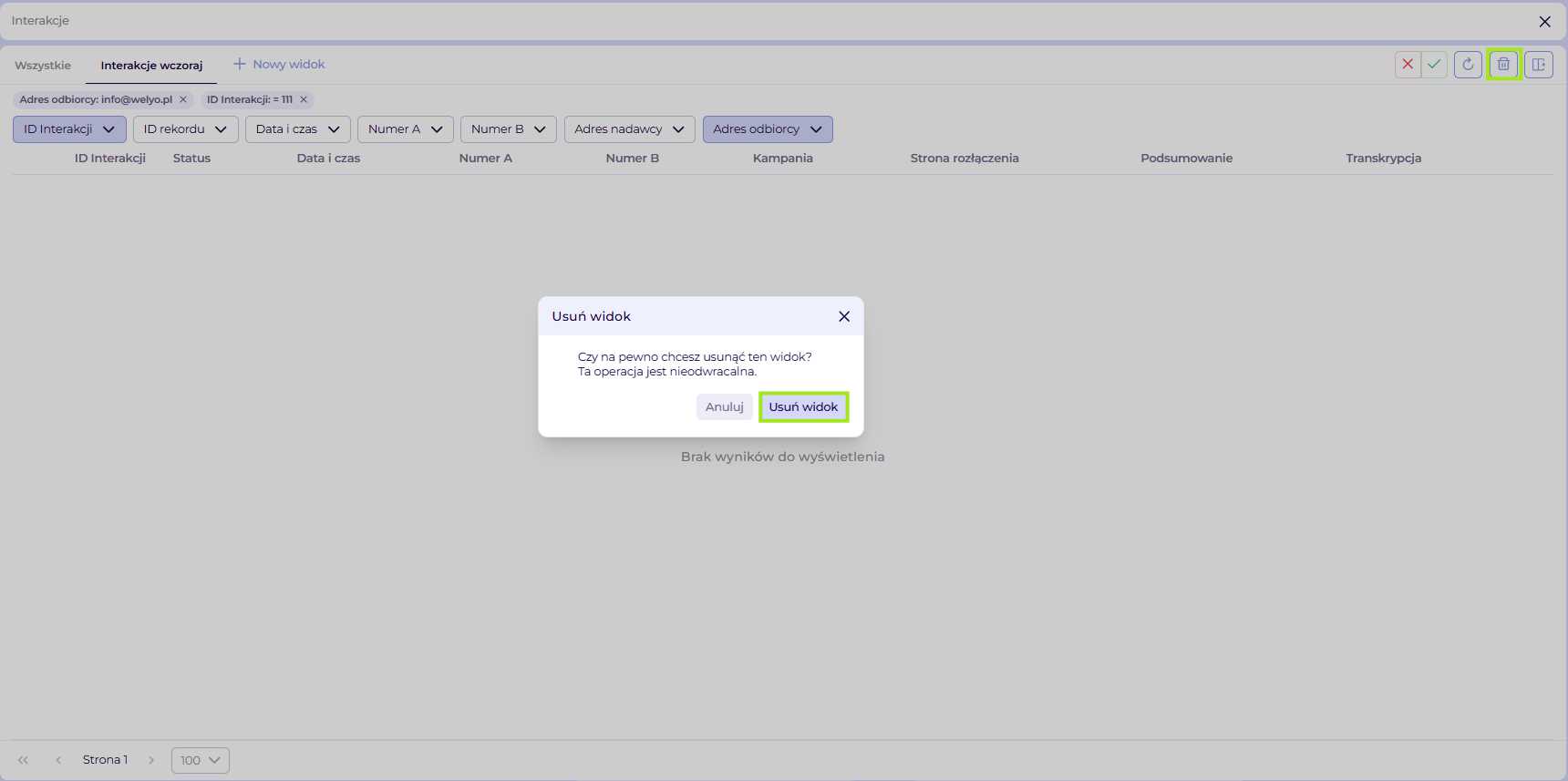
Task: Open the ID rekordu filter dropdown
Action: [x=186, y=129]
